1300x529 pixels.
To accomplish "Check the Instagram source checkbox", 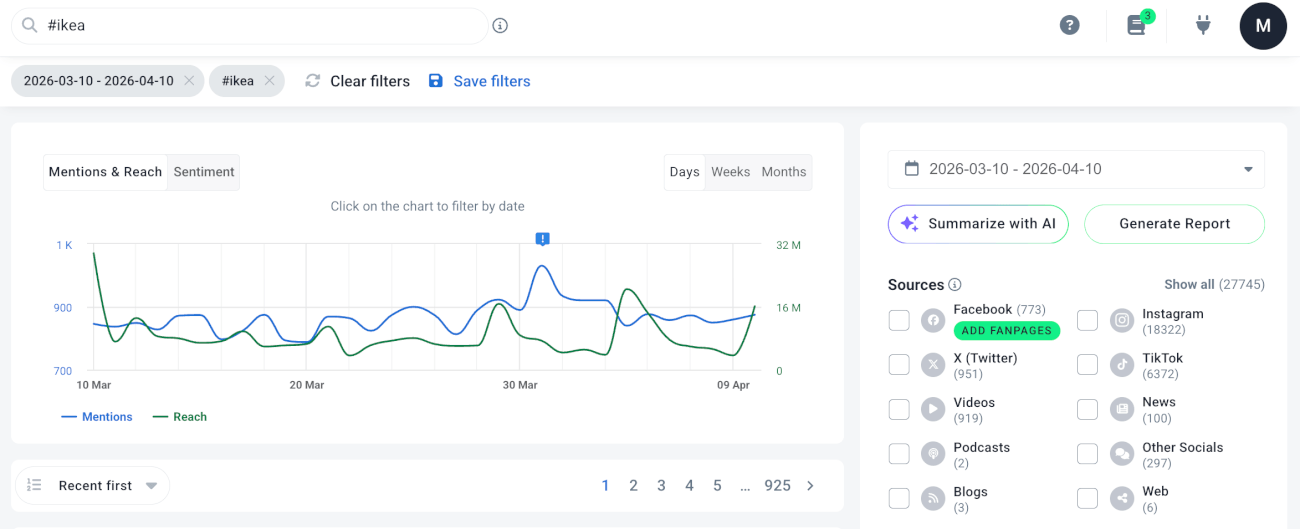I will point(1087,320).
